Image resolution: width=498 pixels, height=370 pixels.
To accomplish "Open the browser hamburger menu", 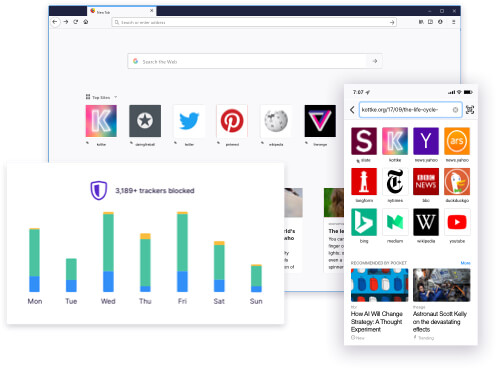I will click(x=453, y=22).
